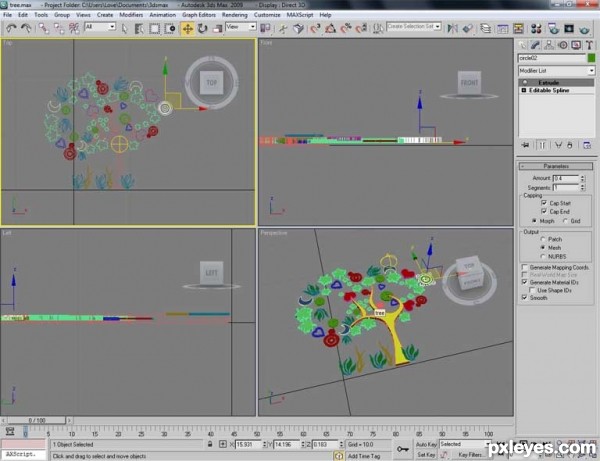Click the Auto Key button
Viewport: 600px width, 461px height.
pos(426,444)
